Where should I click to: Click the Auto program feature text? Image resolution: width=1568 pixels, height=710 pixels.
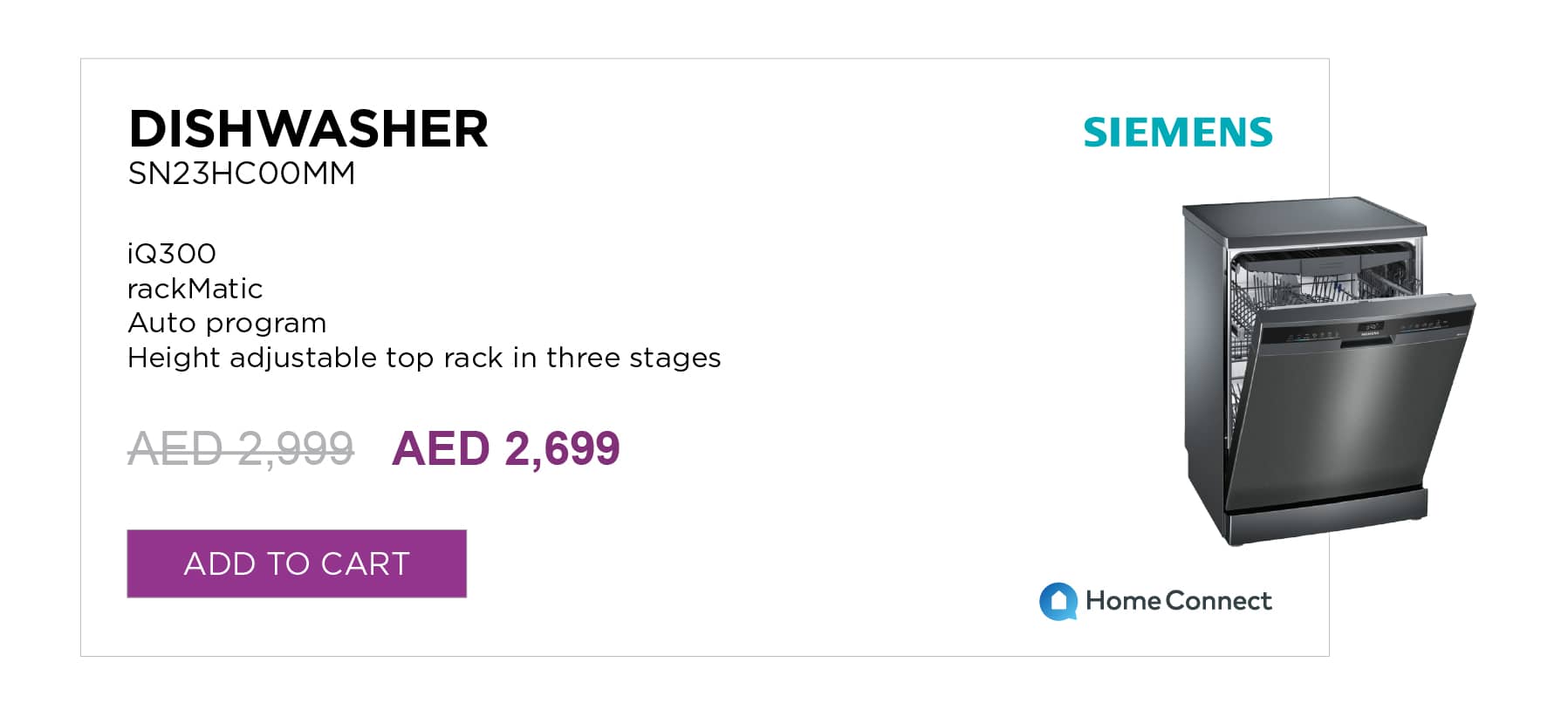click(227, 324)
